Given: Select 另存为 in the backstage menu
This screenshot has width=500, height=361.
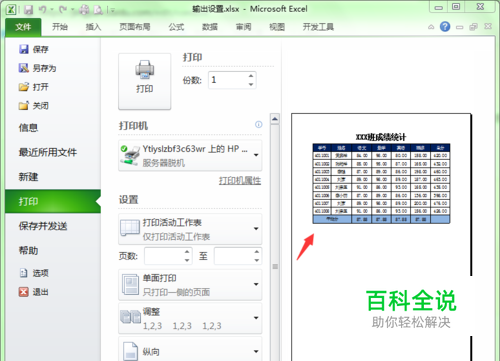Looking at the screenshot, I should point(37,68).
